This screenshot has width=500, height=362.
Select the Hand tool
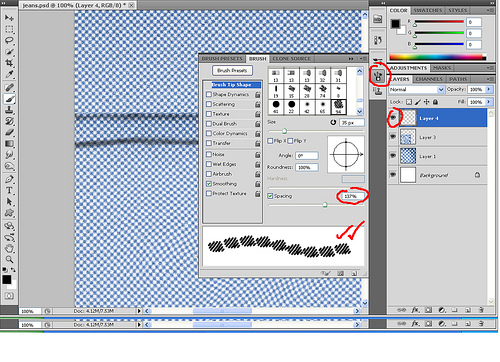coord(9,248)
